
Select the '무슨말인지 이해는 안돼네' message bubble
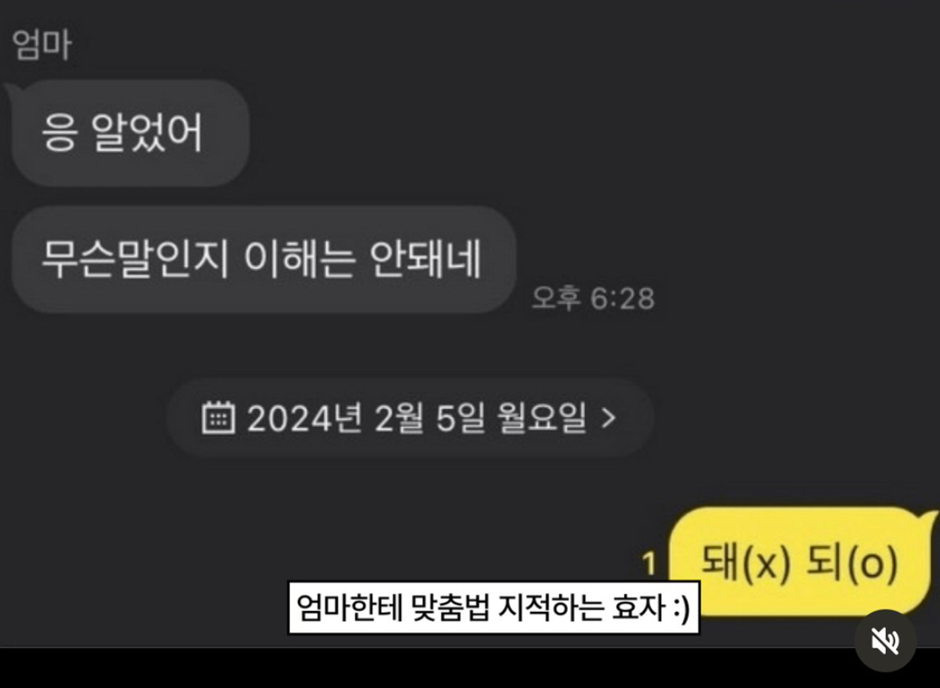pyautogui.click(x=264, y=259)
